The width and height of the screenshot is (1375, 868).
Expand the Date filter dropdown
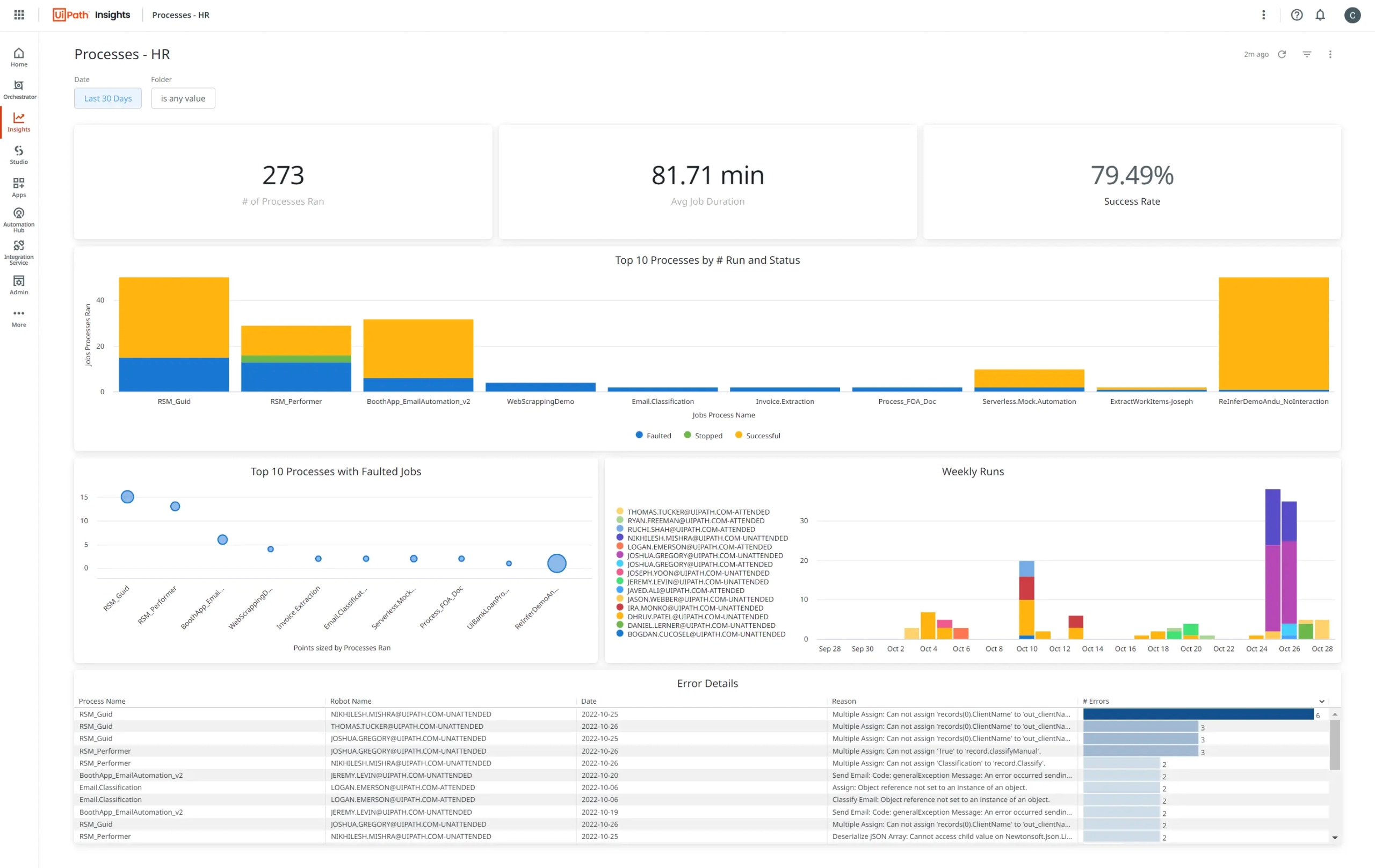tap(107, 97)
